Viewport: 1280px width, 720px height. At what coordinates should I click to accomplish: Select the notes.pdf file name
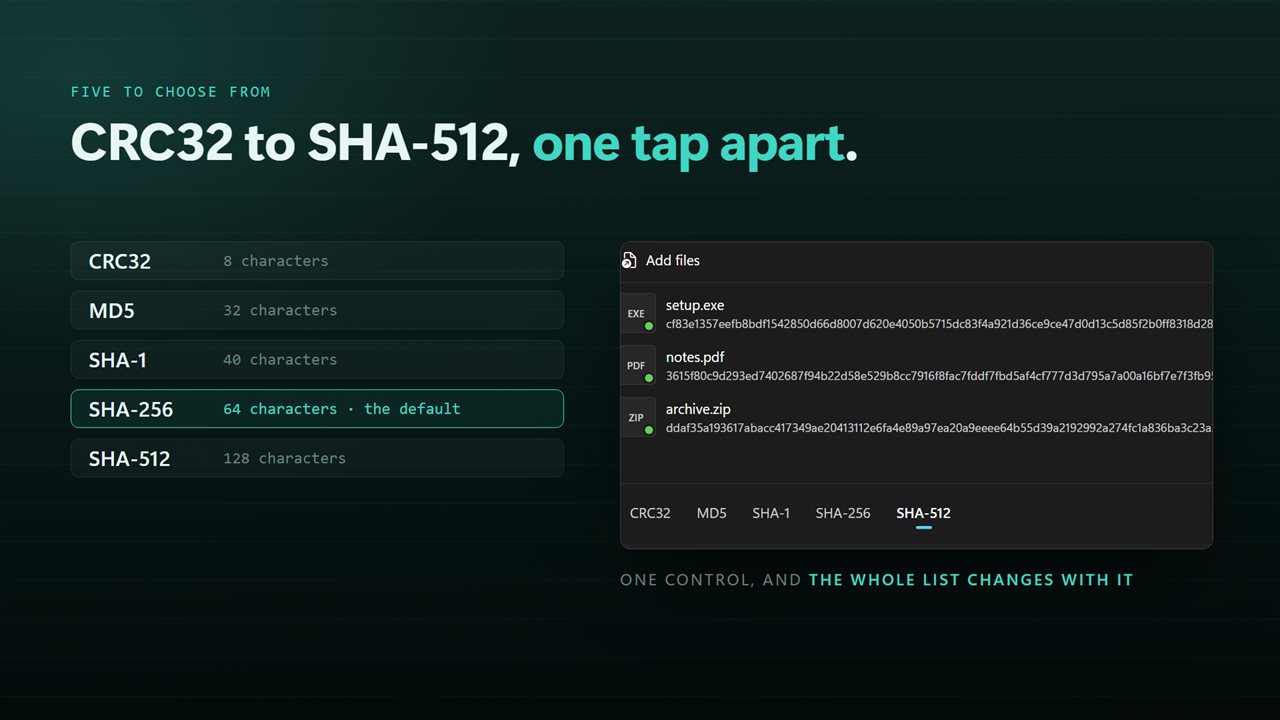pos(695,357)
